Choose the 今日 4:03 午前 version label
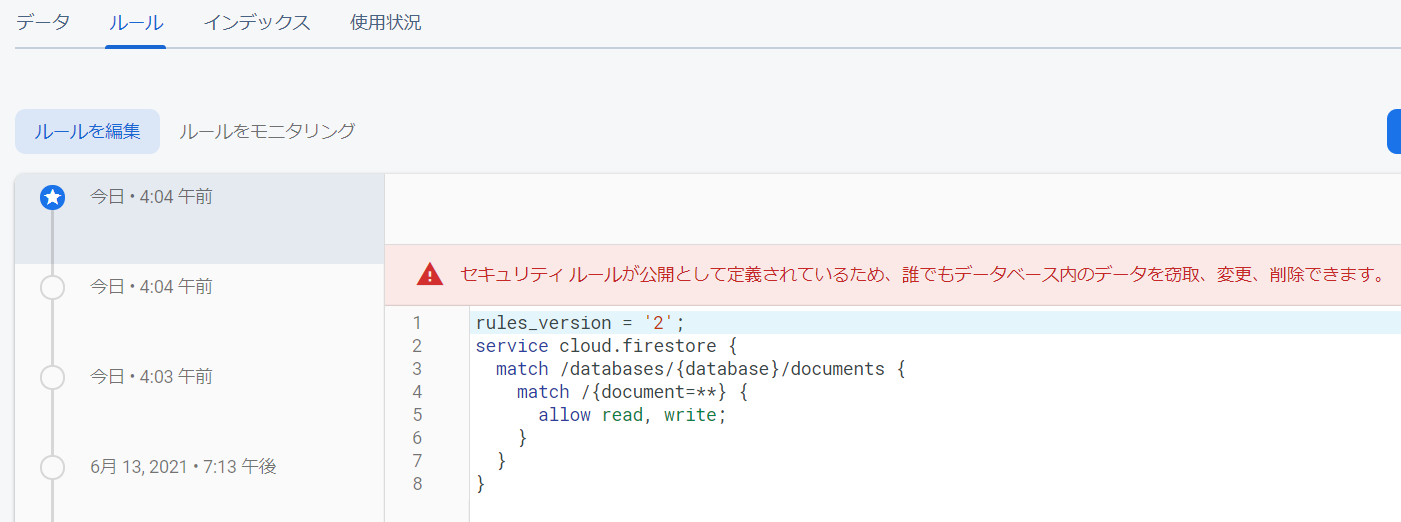Screen dimensions: 1401x522 [x=151, y=377]
